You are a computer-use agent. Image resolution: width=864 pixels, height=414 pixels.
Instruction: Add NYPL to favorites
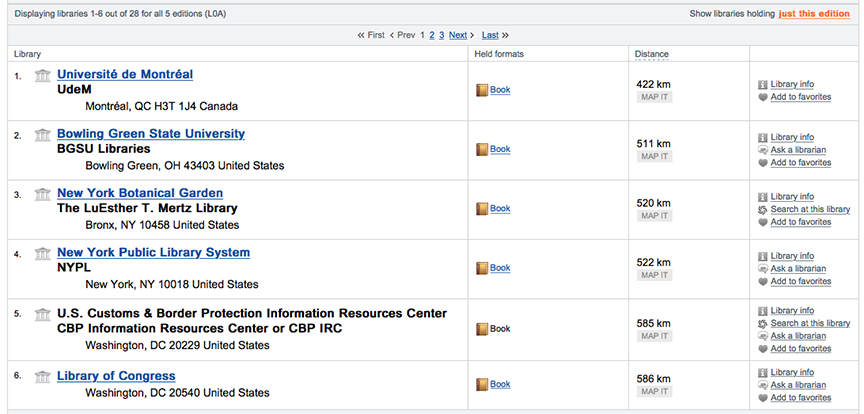tap(801, 282)
